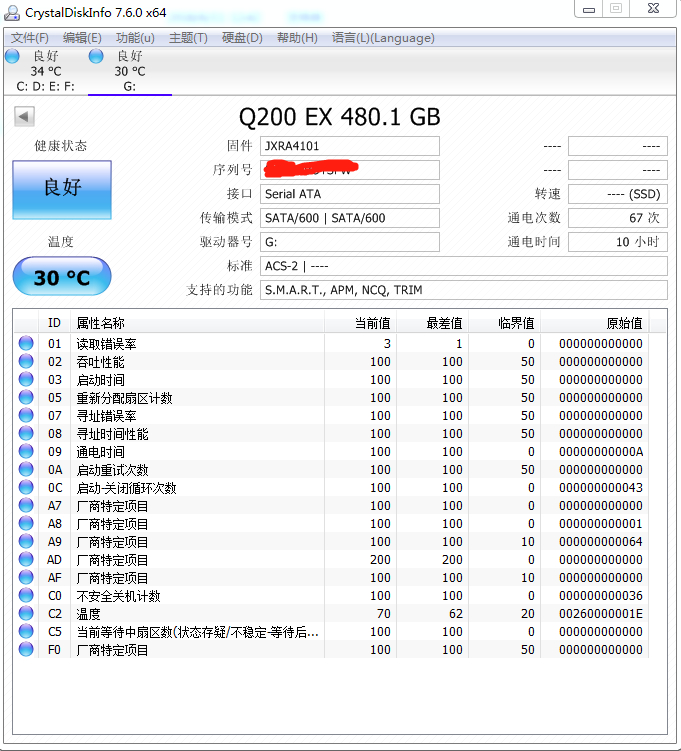Select raw value 000000000036
The height and width of the screenshot is (751, 681).
click(601, 596)
